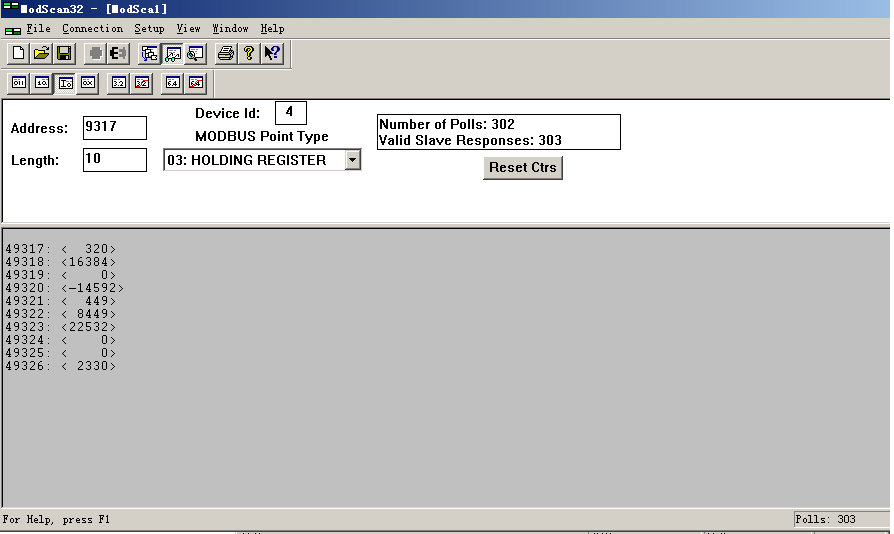Open the MODBUS Point Type dropdown
Viewport: 894px width, 534px height.
[x=351, y=160]
